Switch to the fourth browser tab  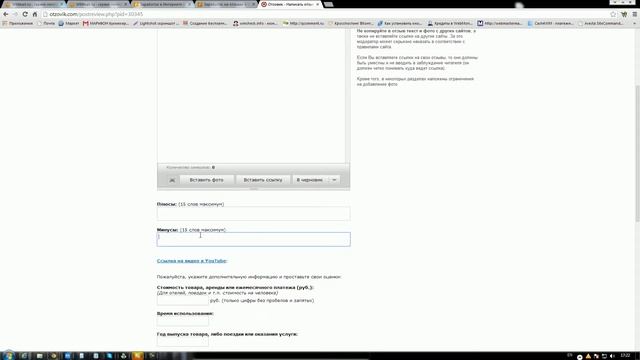coord(226,4)
